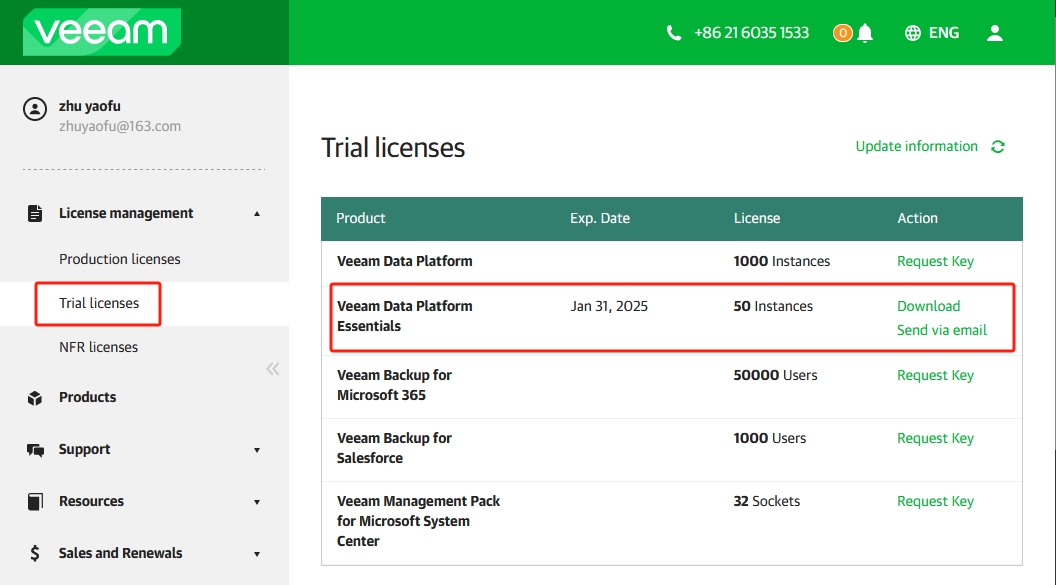The width and height of the screenshot is (1056, 585).
Task: Collapse the License management section arrow
Action: click(257, 213)
